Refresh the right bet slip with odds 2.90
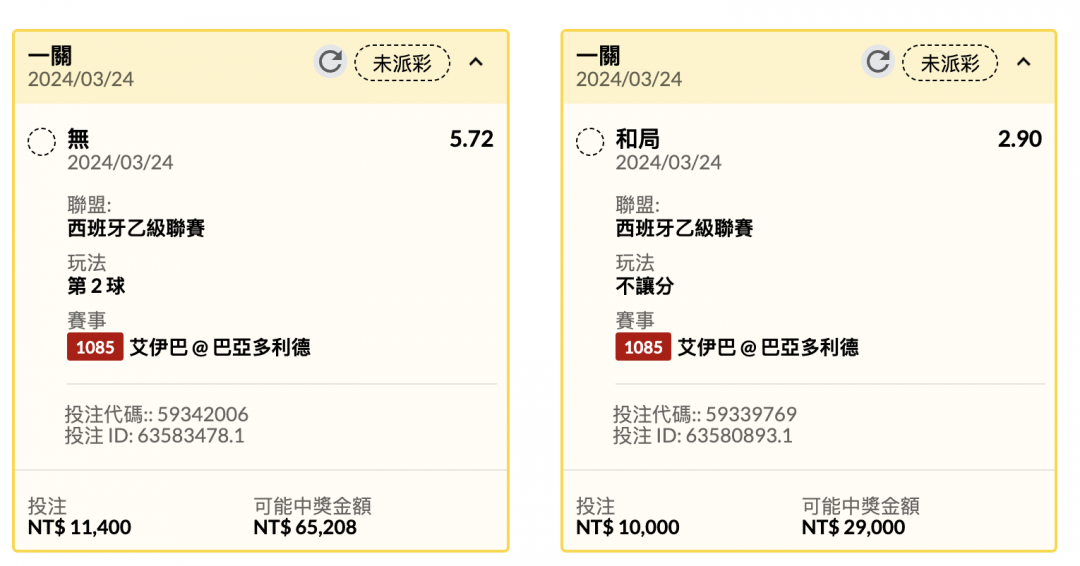1080x566 pixels. coord(878,62)
